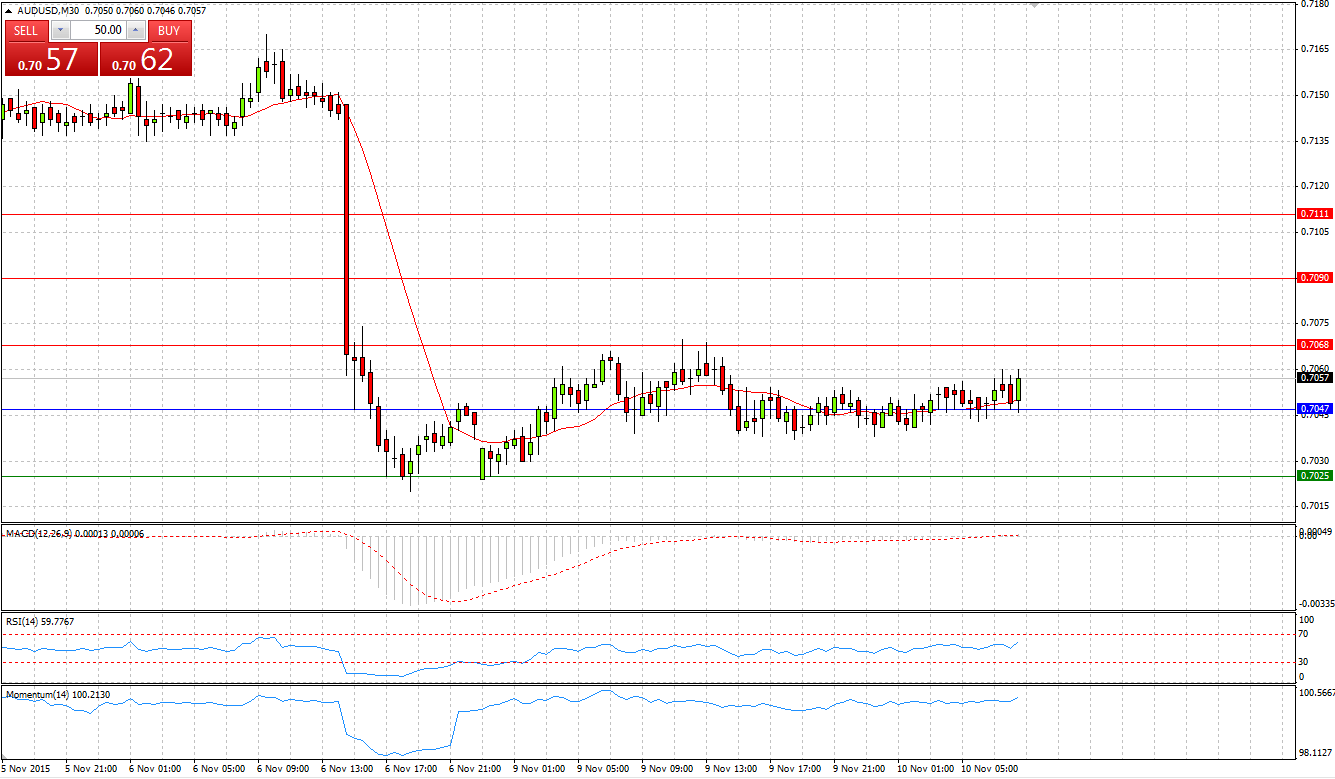Click the SELL button
Viewport: 1335px width, 779px height.
tap(26, 30)
